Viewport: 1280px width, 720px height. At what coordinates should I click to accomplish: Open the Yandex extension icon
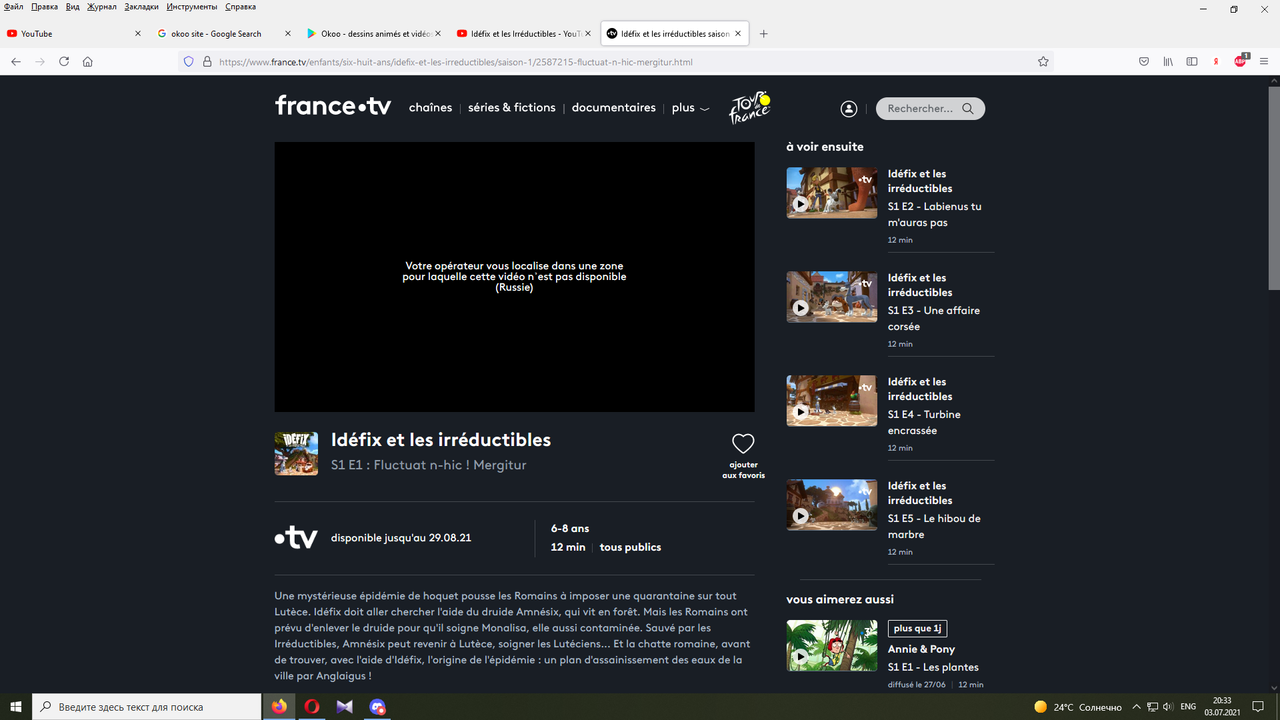tap(1216, 61)
